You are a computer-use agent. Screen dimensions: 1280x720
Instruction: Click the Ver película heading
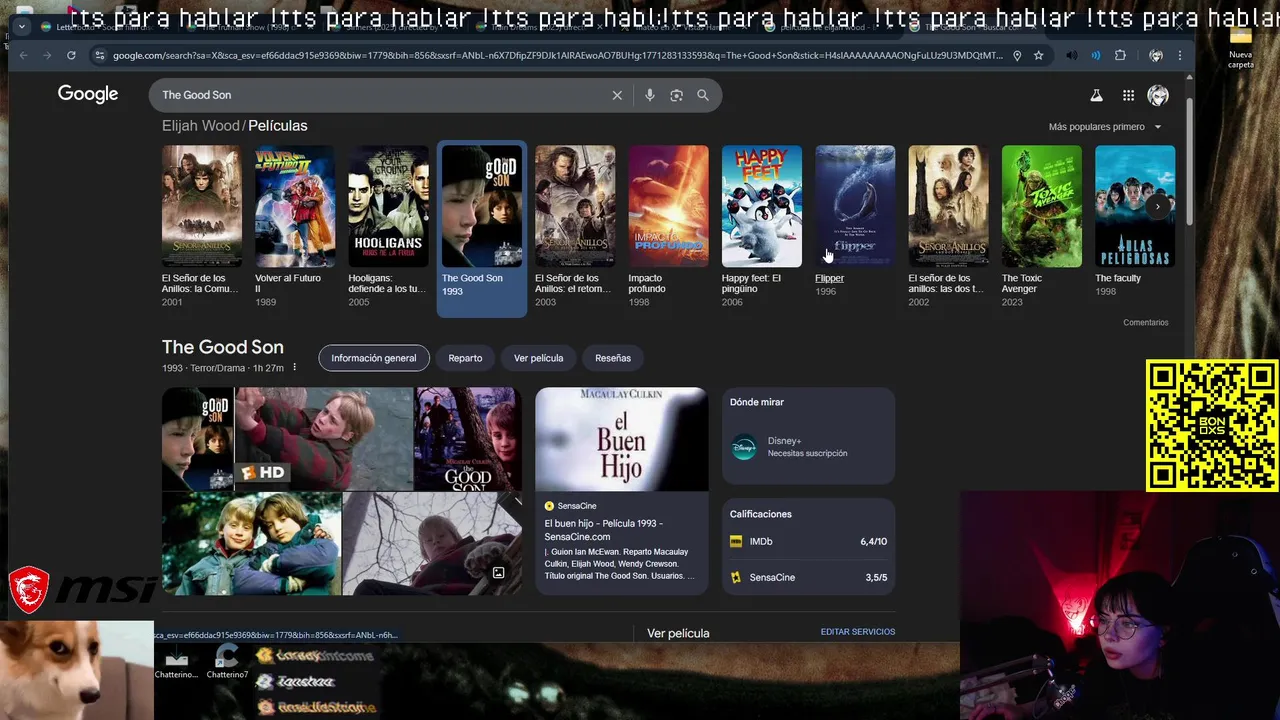click(678, 633)
